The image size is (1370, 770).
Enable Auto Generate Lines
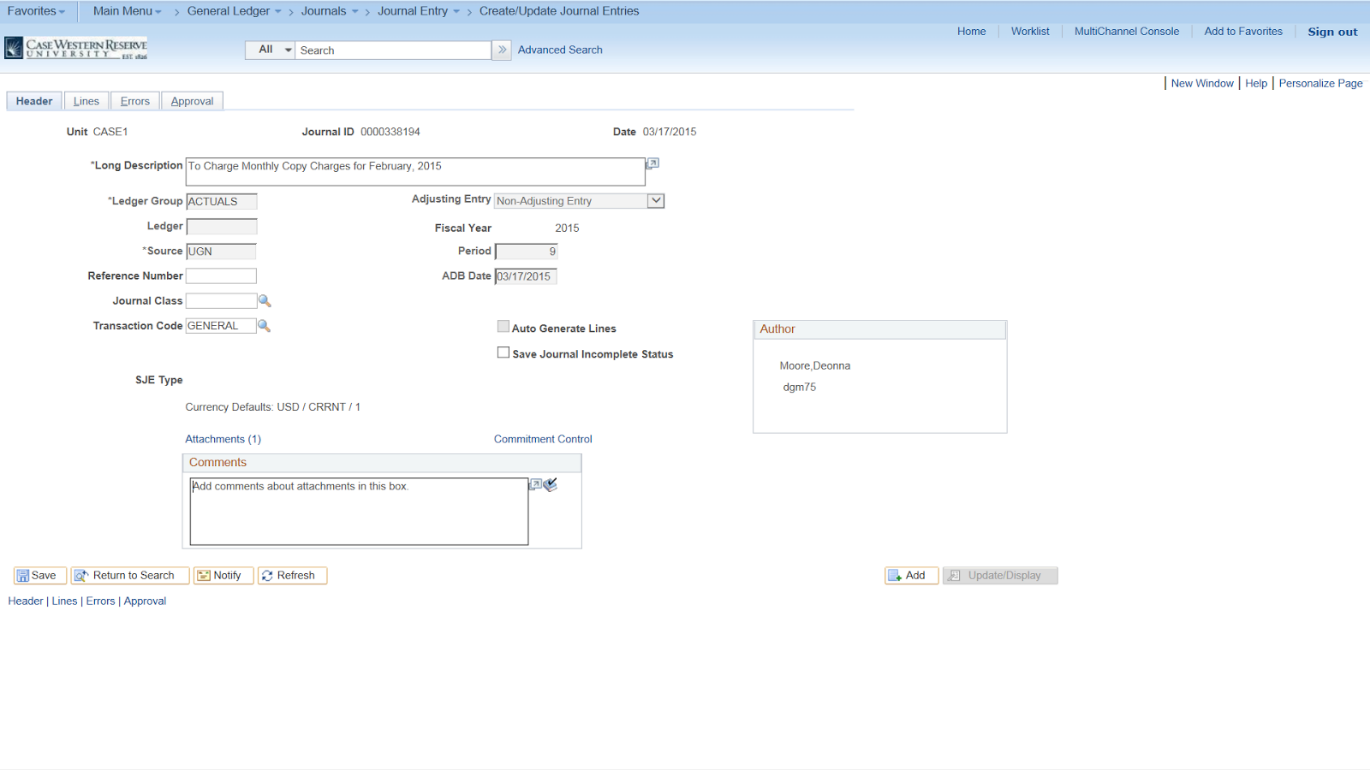(x=503, y=326)
